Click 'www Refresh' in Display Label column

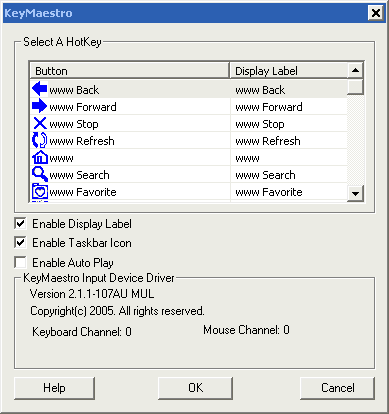268,141
